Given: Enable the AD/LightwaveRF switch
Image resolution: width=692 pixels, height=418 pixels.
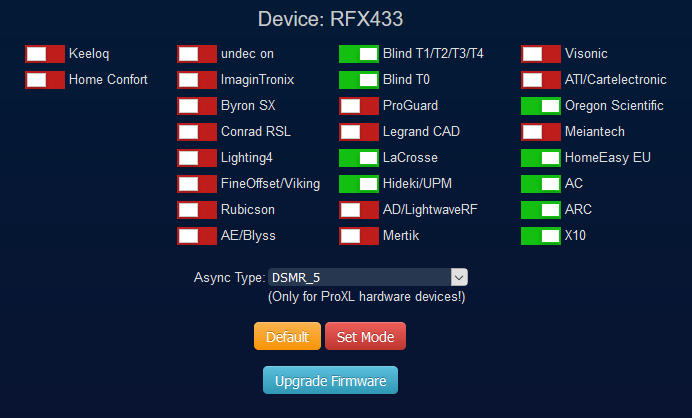Looking at the screenshot, I should point(359,210).
